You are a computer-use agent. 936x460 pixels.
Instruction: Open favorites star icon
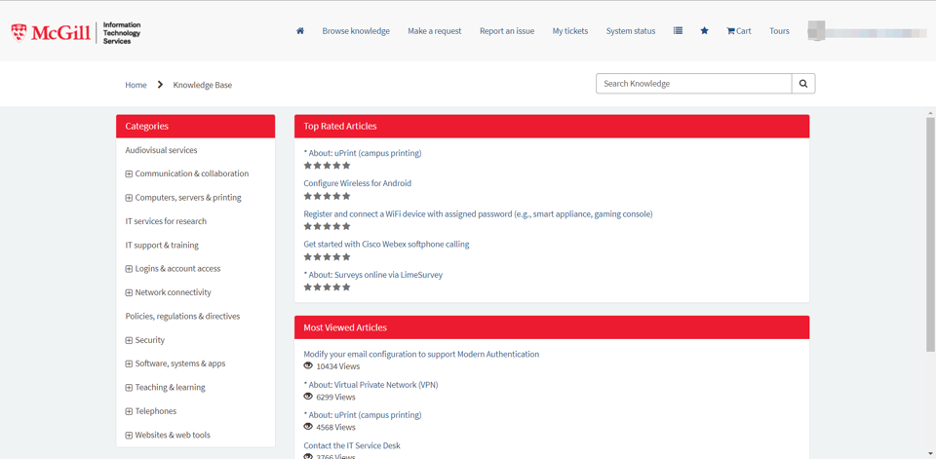coord(704,30)
